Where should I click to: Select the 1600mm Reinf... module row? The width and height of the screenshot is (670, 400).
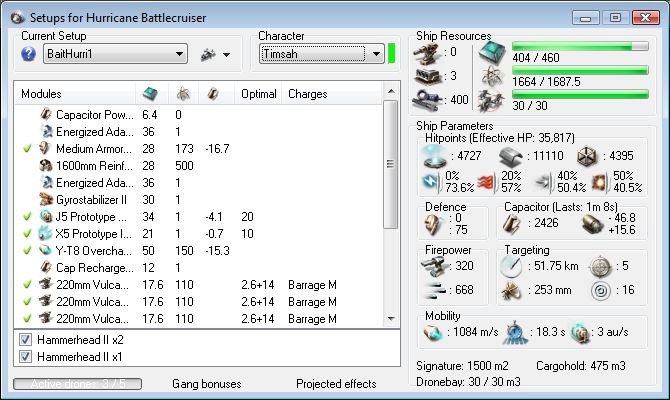pyautogui.click(x=199, y=166)
